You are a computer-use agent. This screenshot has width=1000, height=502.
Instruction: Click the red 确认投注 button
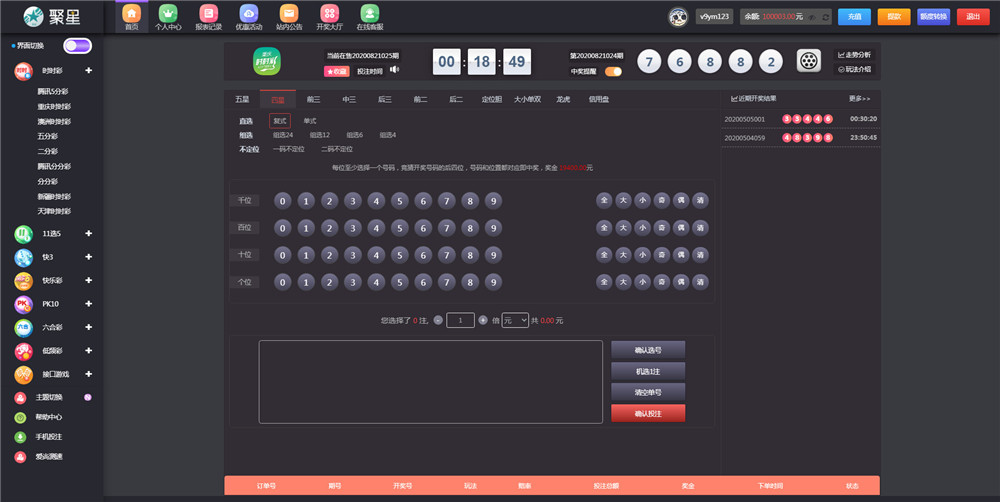[x=648, y=413]
